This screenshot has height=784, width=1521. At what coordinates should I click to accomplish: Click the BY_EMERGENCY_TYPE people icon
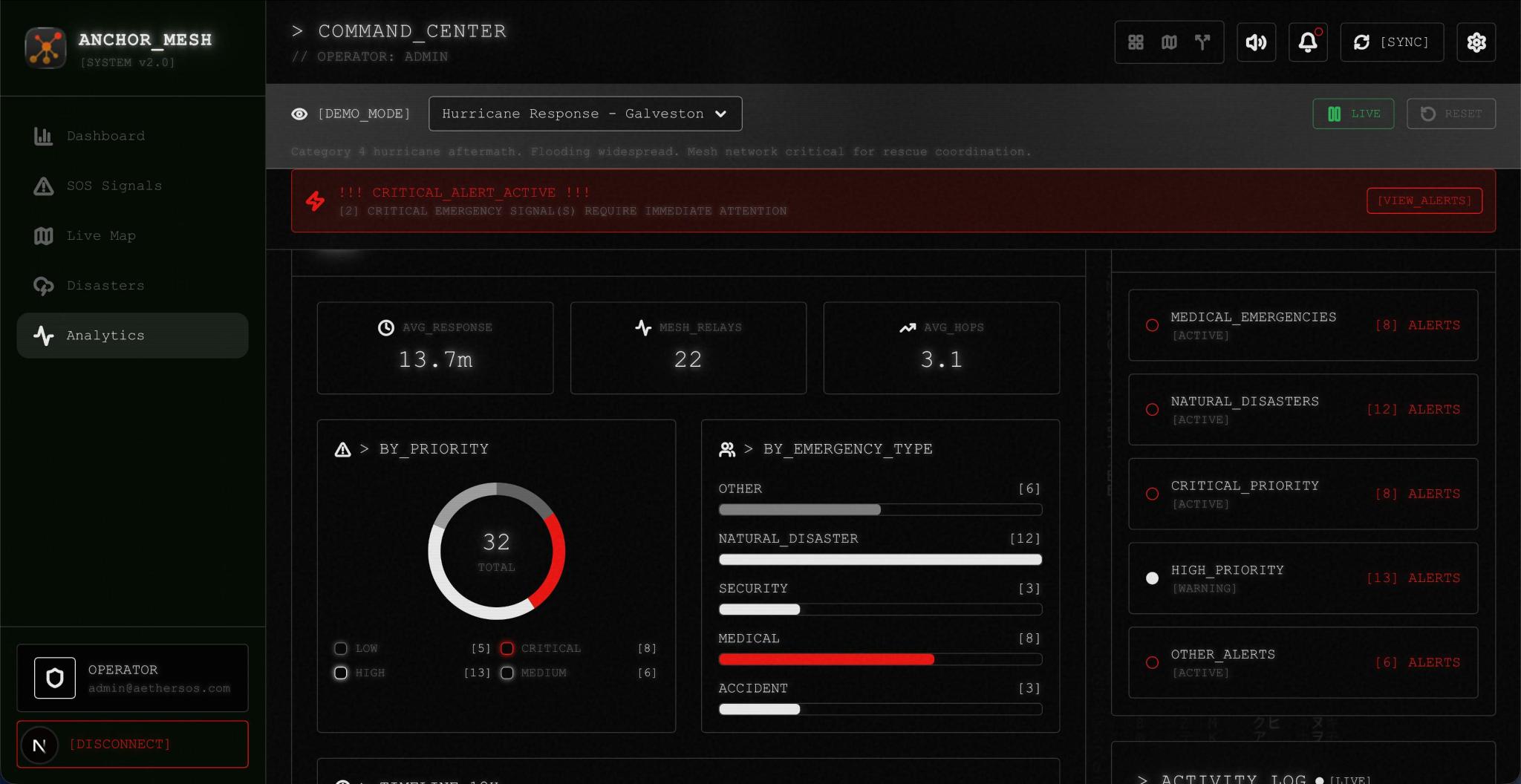point(727,449)
